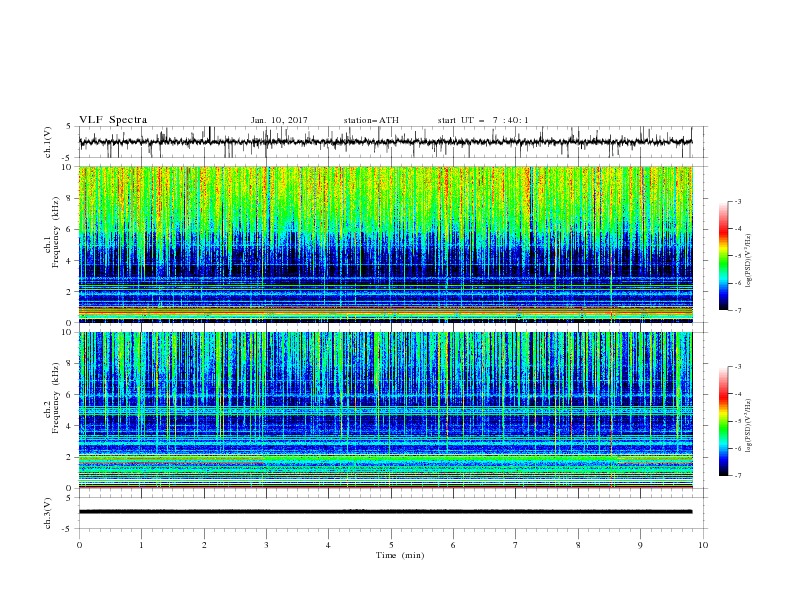Click the ch.1 waveform trace plot
This screenshot has width=792, height=612.
point(385,142)
